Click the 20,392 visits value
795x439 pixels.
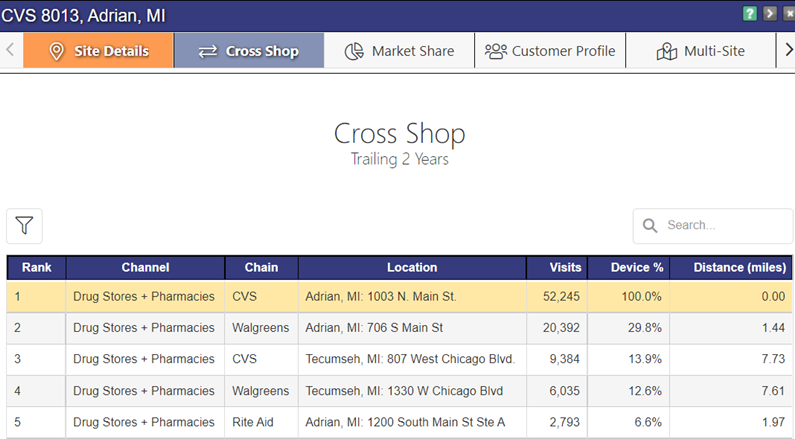(x=561, y=328)
